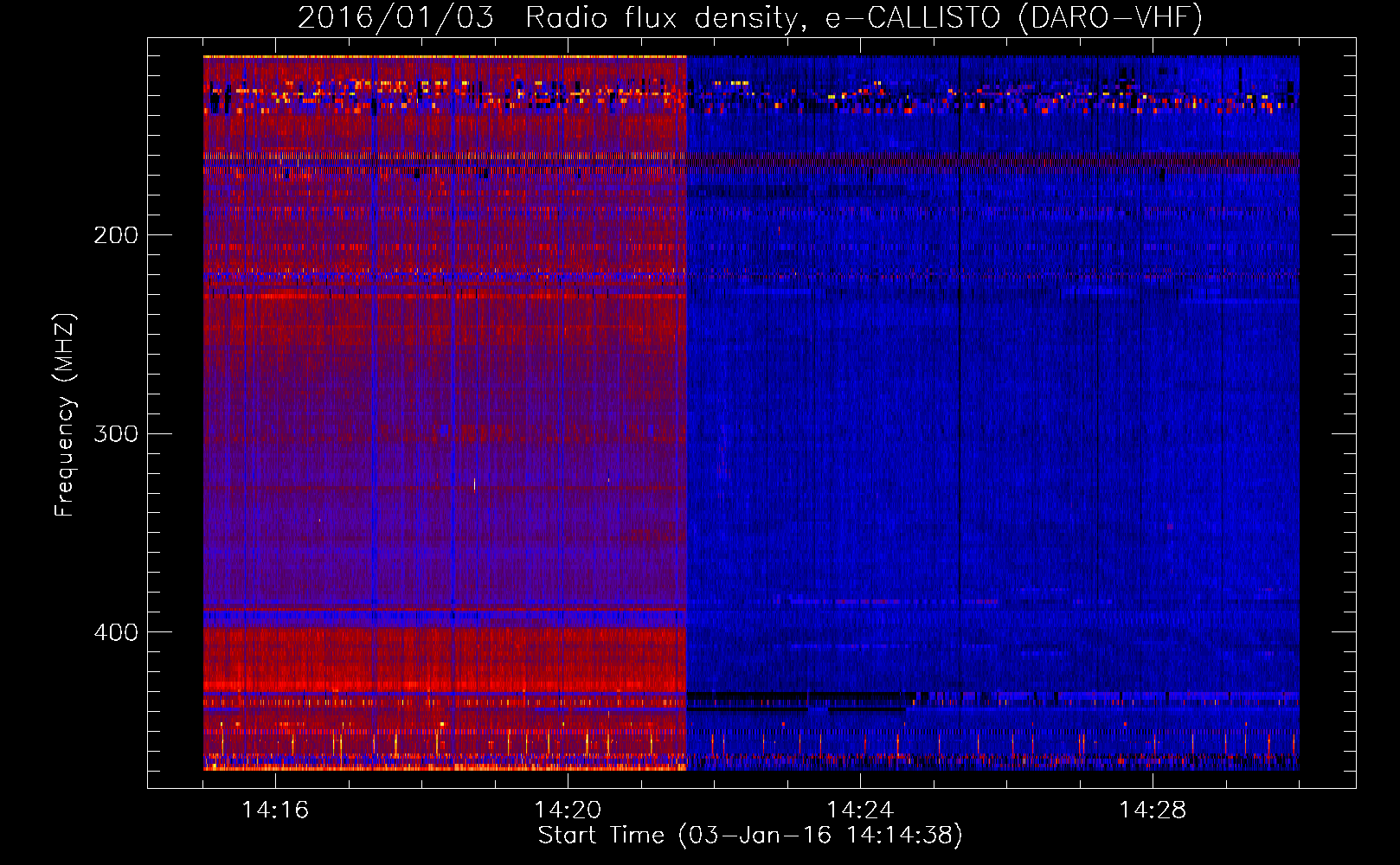The image size is (1400, 865).
Task: Click the 300 frequency tick label
Action: (116, 433)
